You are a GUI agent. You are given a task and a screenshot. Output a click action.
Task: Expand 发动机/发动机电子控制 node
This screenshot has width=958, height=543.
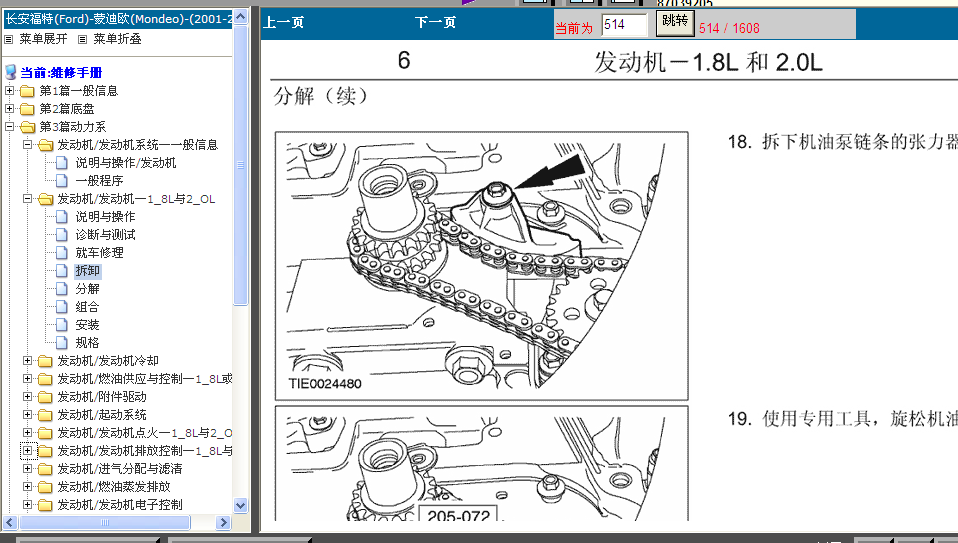point(27,505)
